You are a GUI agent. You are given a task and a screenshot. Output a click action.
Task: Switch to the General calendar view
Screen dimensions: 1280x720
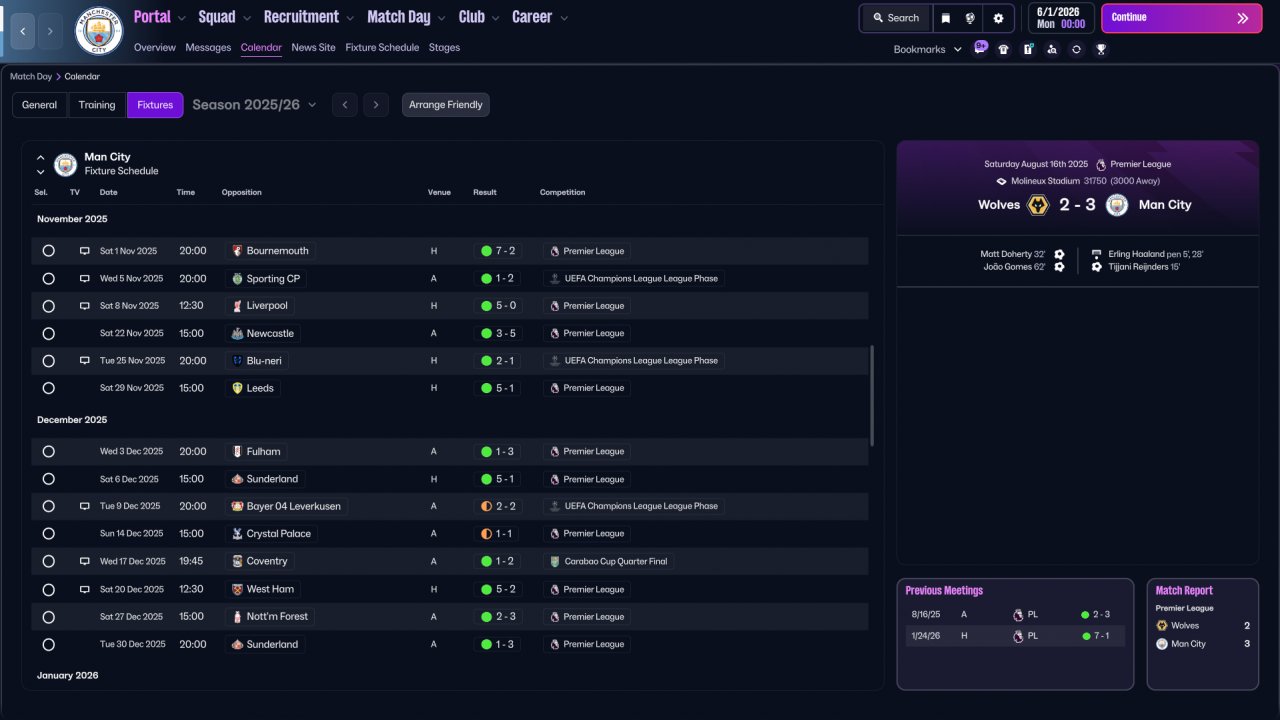pyautogui.click(x=40, y=105)
